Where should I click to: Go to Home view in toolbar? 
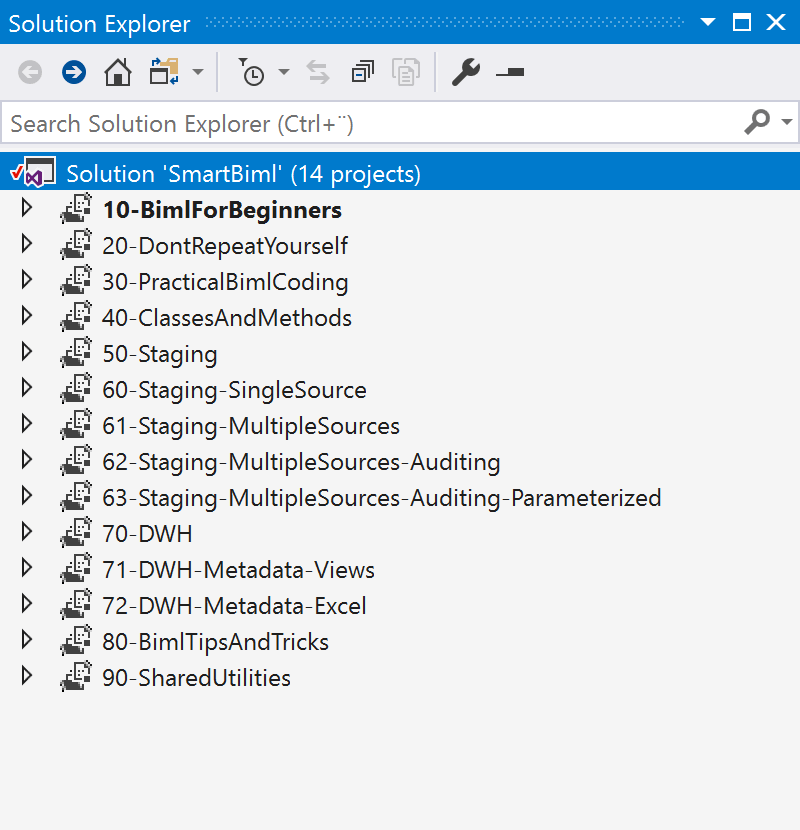[x=118, y=72]
